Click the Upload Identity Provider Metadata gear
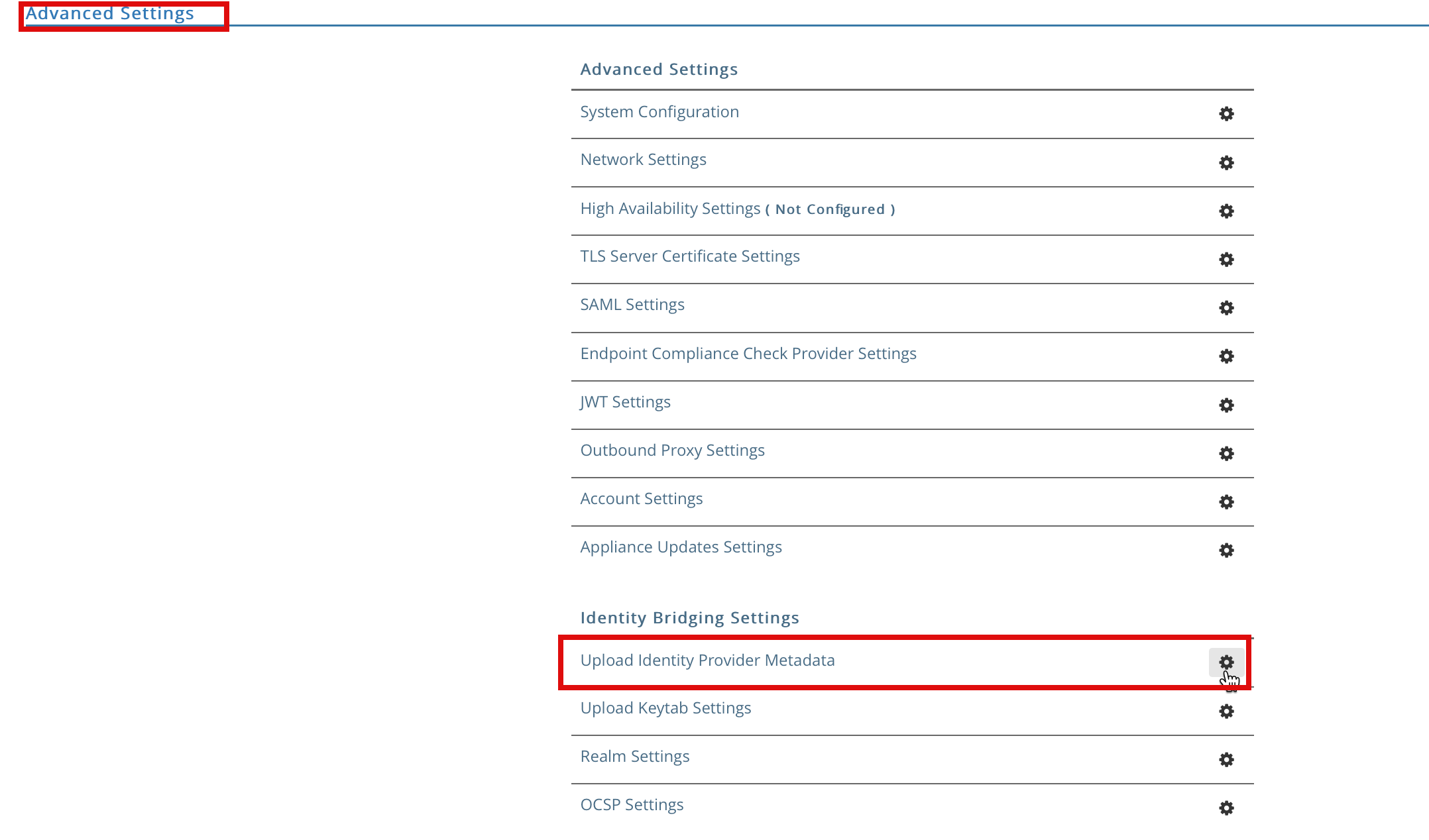The image size is (1429, 840). [x=1226, y=662]
